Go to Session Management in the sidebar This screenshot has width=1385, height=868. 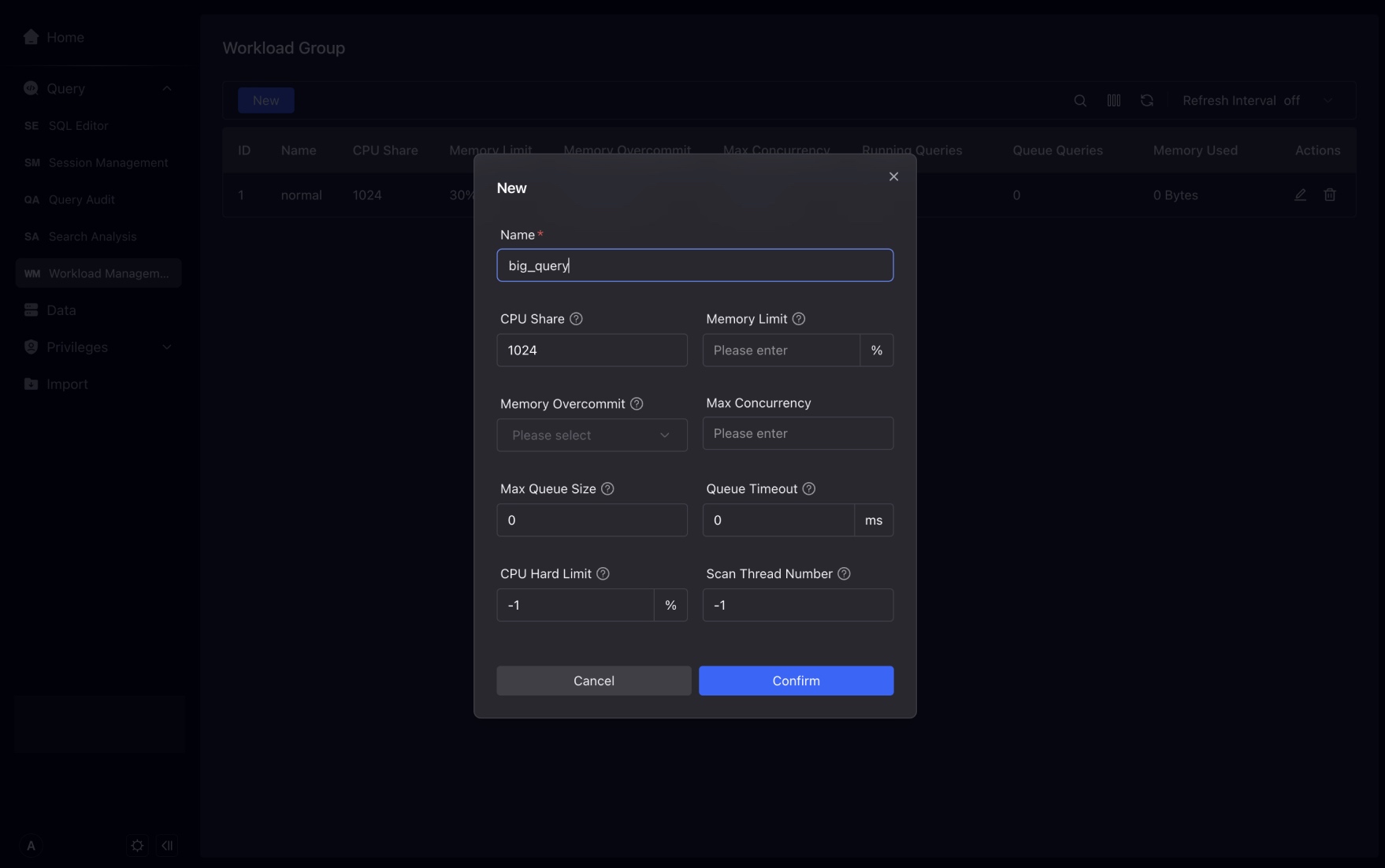(x=108, y=163)
